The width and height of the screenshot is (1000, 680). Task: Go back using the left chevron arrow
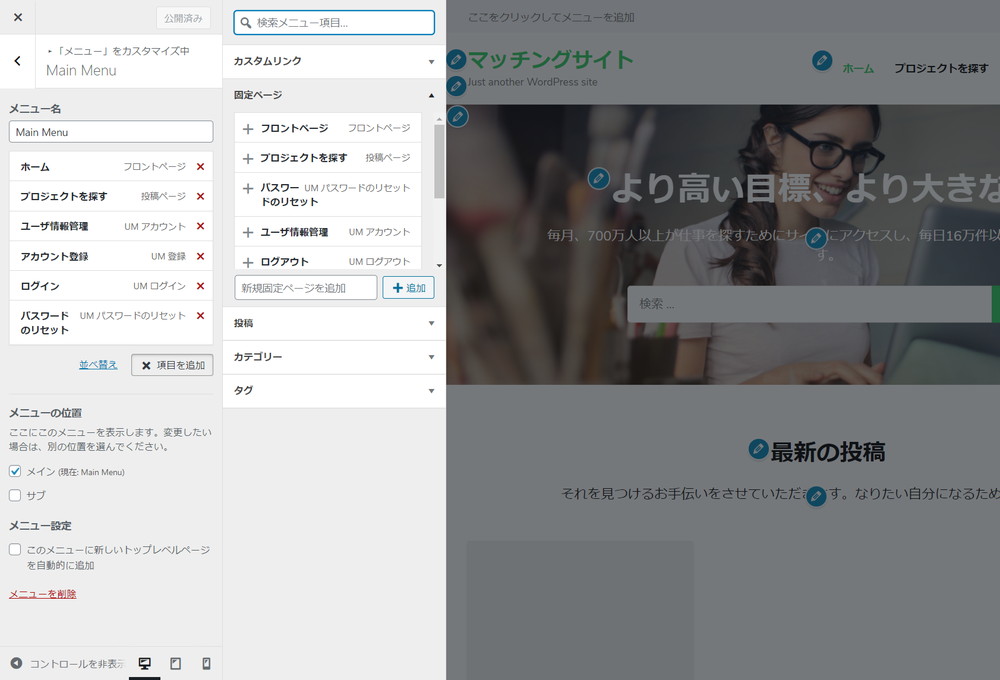point(17,61)
